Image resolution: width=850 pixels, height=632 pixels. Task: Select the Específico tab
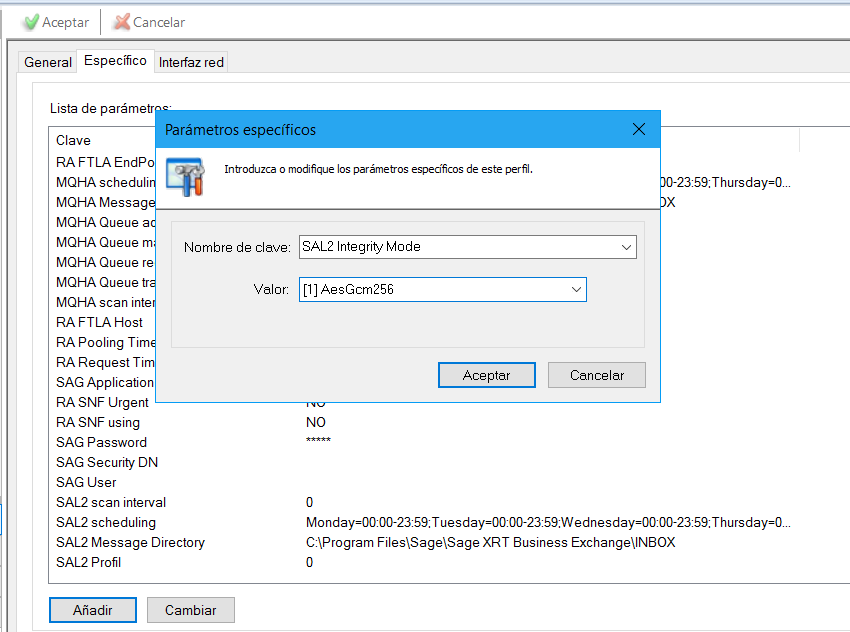[x=115, y=61]
